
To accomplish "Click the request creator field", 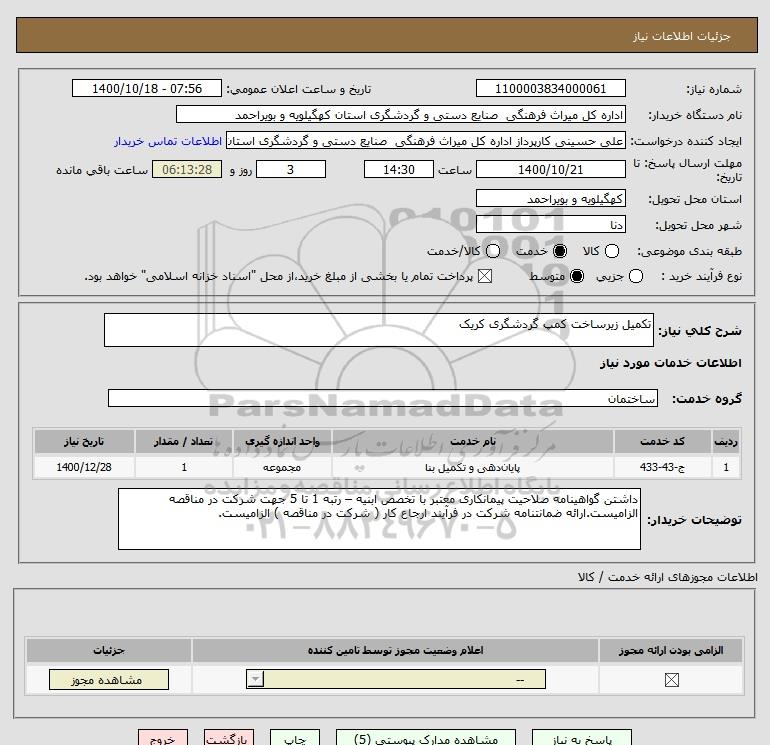I will pos(426,140).
